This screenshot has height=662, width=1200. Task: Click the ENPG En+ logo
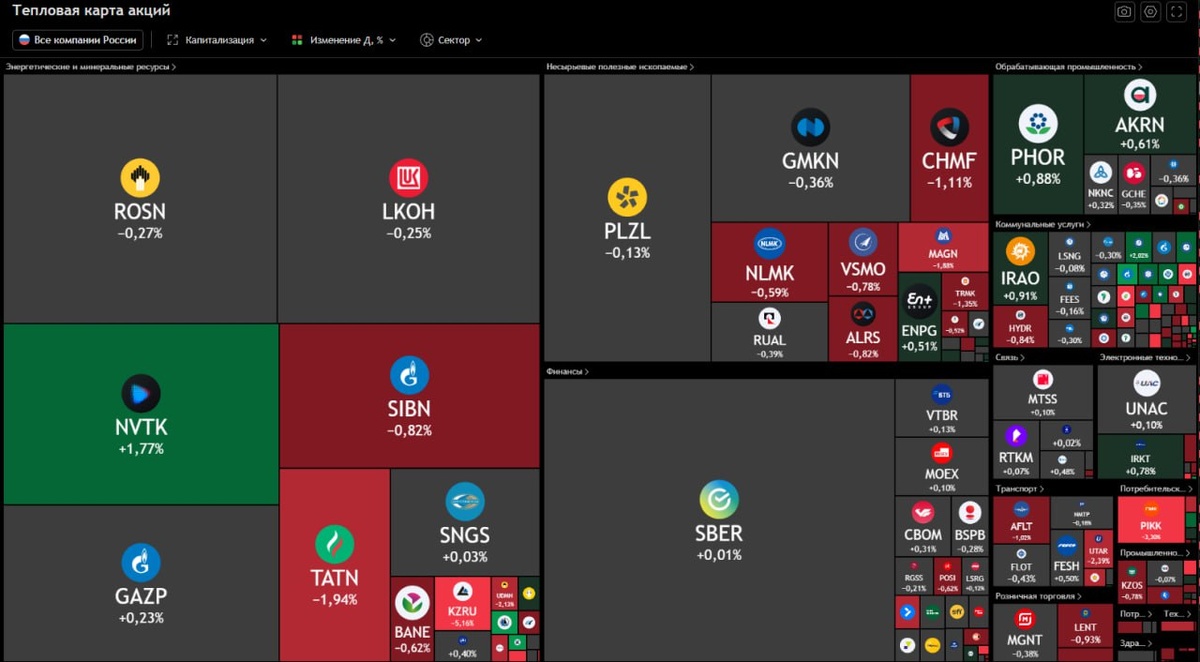[x=919, y=300]
